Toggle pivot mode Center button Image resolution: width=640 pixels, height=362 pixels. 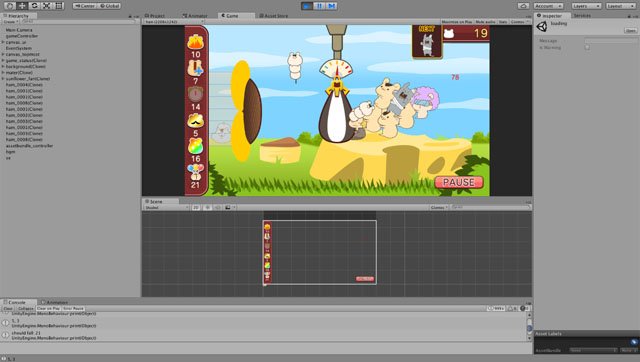click(85, 6)
